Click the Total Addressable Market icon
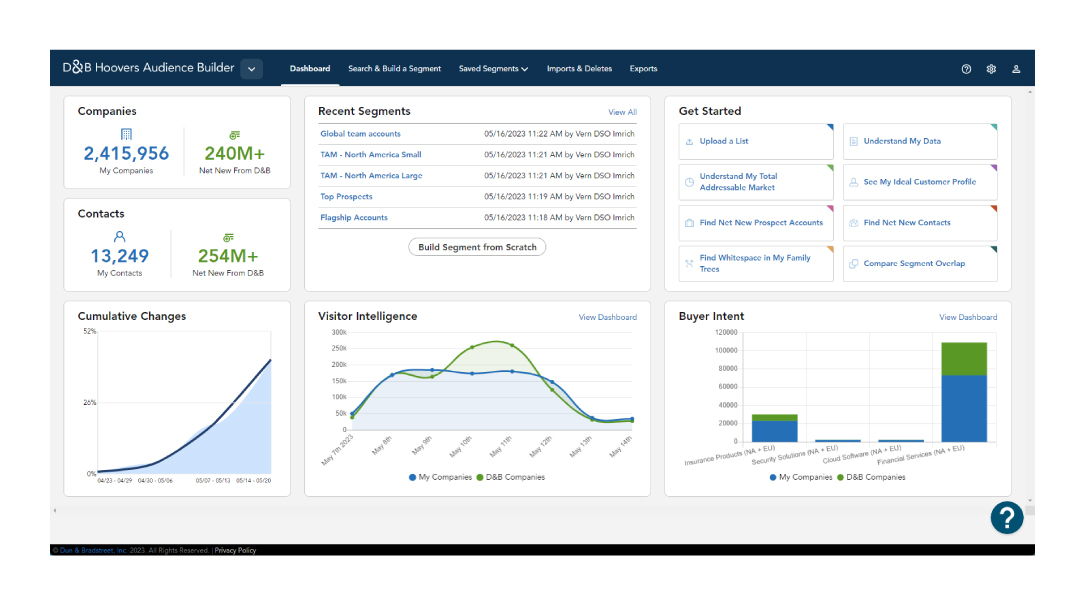The width and height of the screenshot is (1090, 606). tap(689, 182)
